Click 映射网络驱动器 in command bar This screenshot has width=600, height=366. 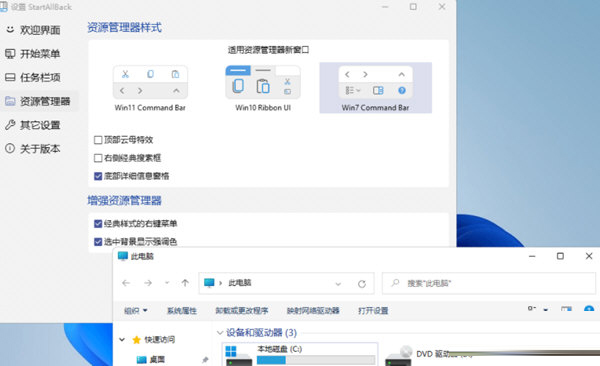(313, 310)
